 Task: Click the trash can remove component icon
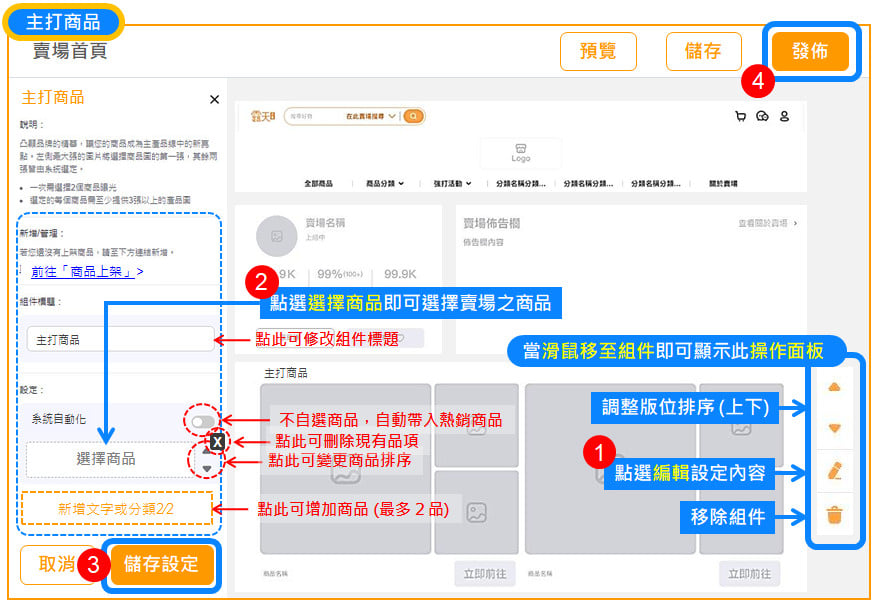pos(835,516)
